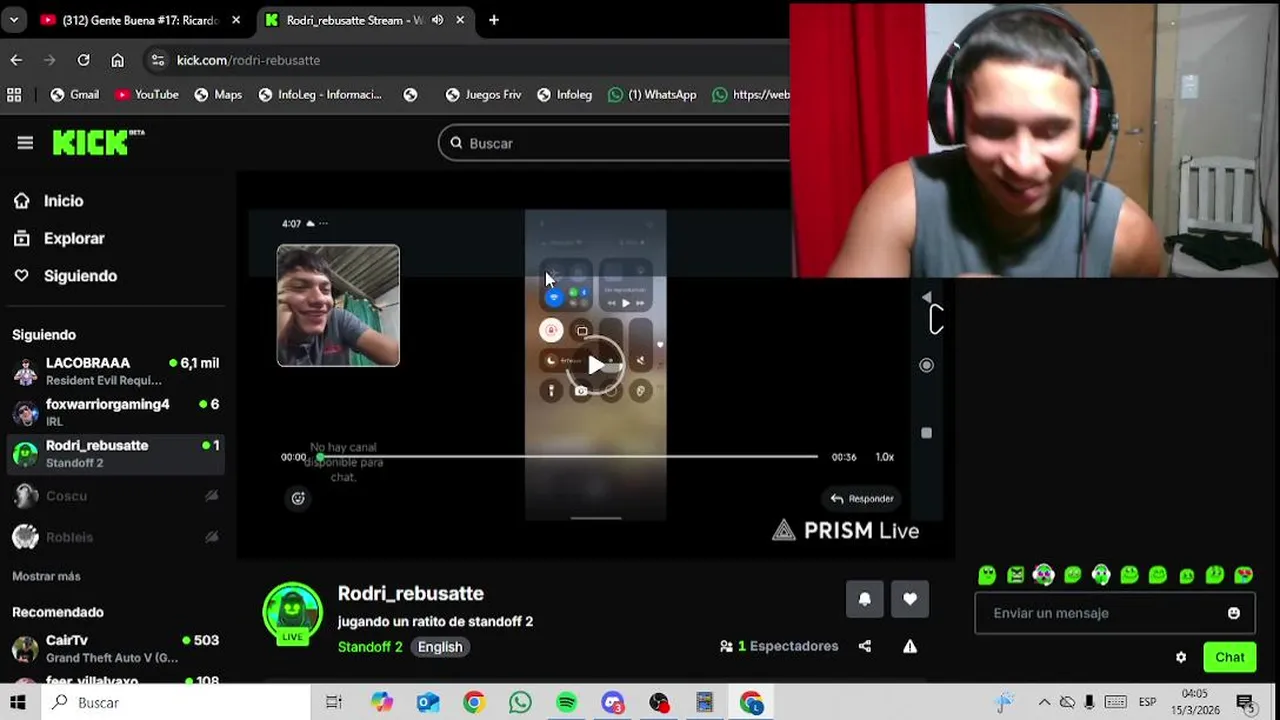Click the 1 Espectadores viewer count
1280x720 pixels.
click(779, 646)
